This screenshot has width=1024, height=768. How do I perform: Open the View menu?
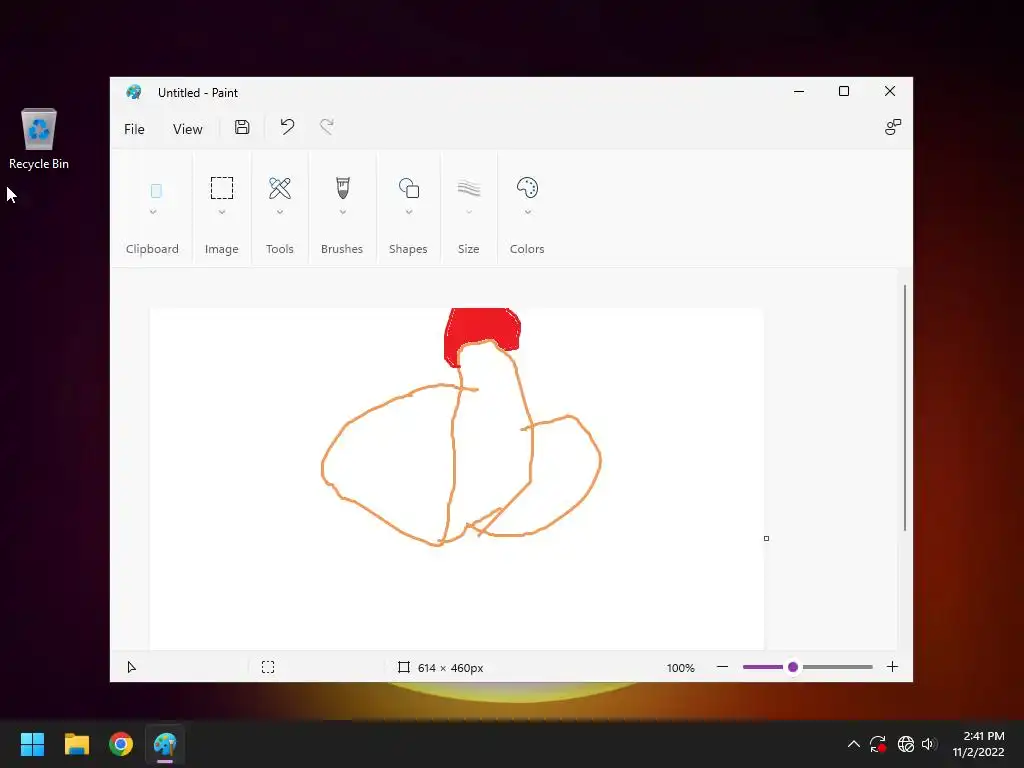tap(187, 129)
